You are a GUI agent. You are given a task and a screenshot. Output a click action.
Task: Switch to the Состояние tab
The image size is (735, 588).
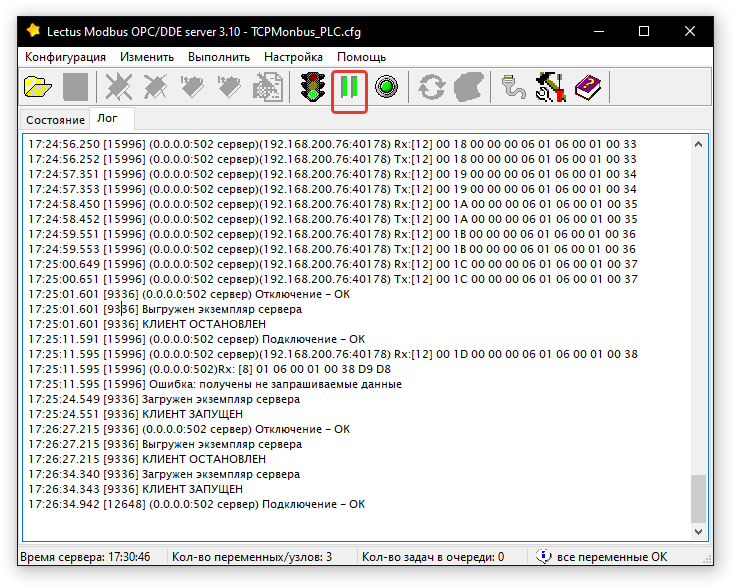(x=55, y=120)
